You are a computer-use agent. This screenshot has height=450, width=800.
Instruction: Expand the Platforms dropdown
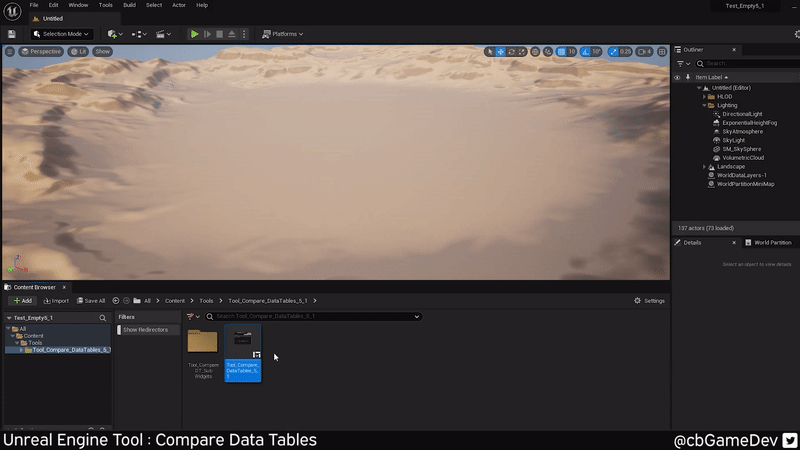click(283, 34)
